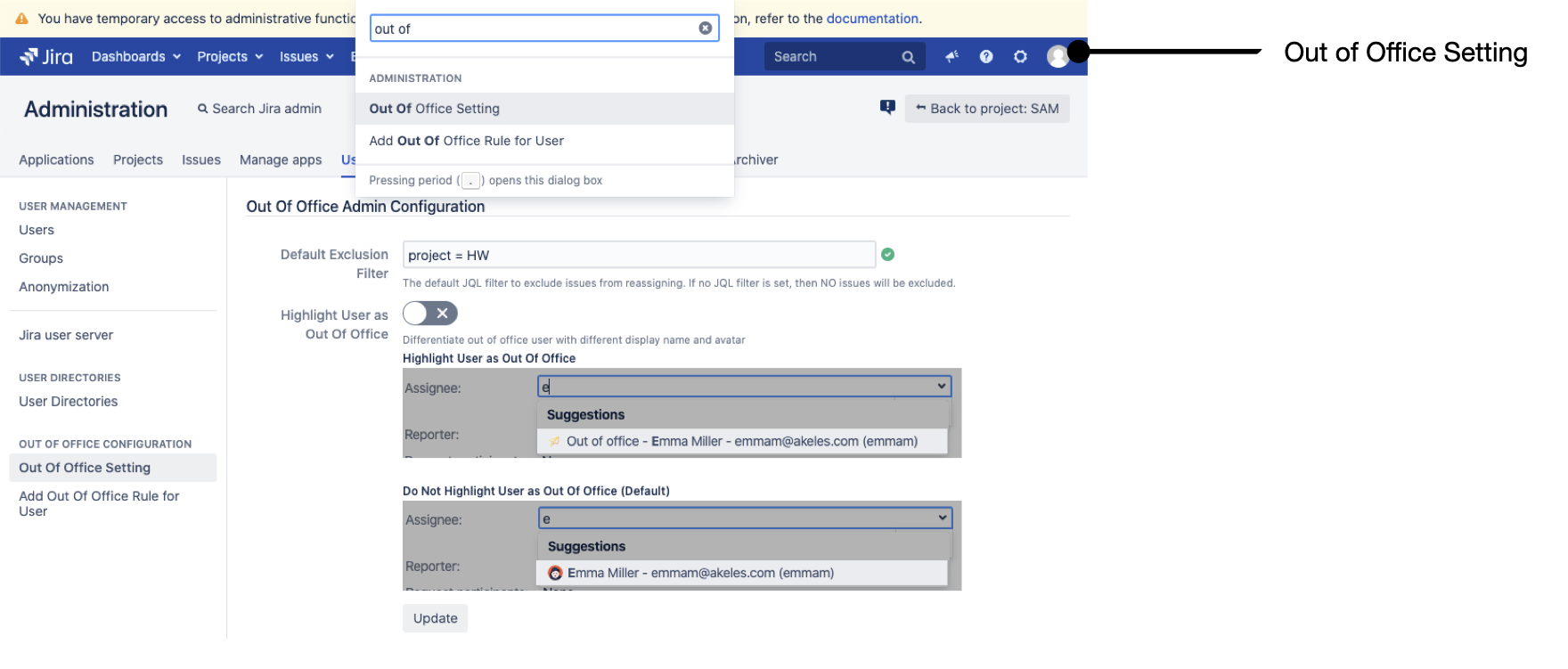This screenshot has width=1568, height=669.
Task: Open the documentation link
Action: tap(871, 19)
